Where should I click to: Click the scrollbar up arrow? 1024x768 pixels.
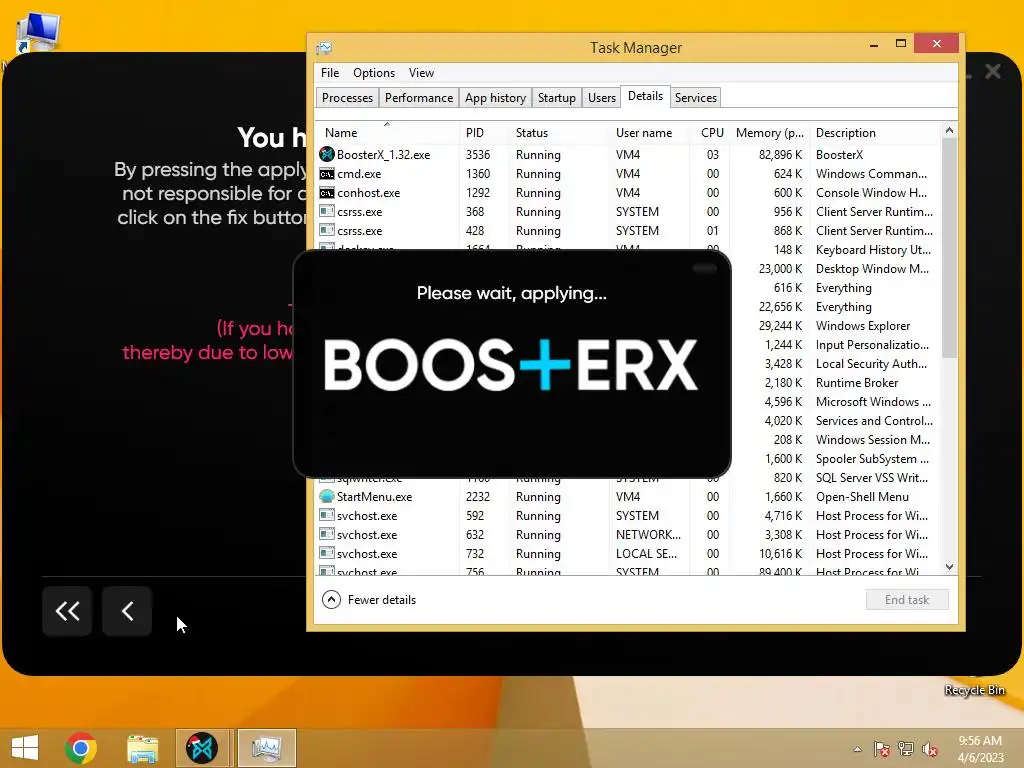point(950,131)
